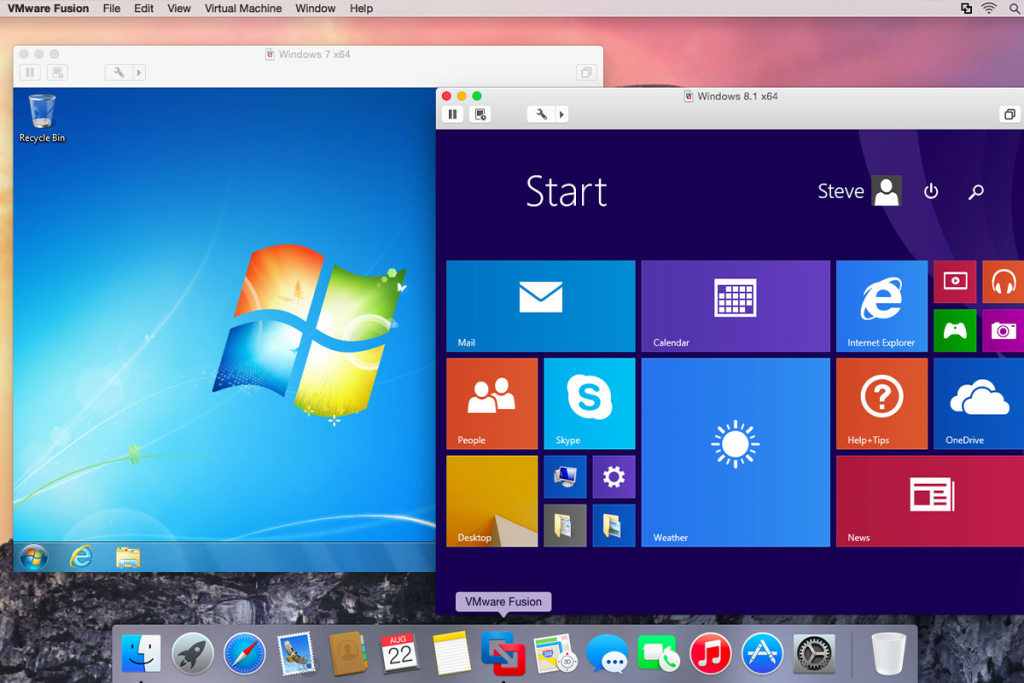Click the Windows 7 Start orb

[x=33, y=557]
